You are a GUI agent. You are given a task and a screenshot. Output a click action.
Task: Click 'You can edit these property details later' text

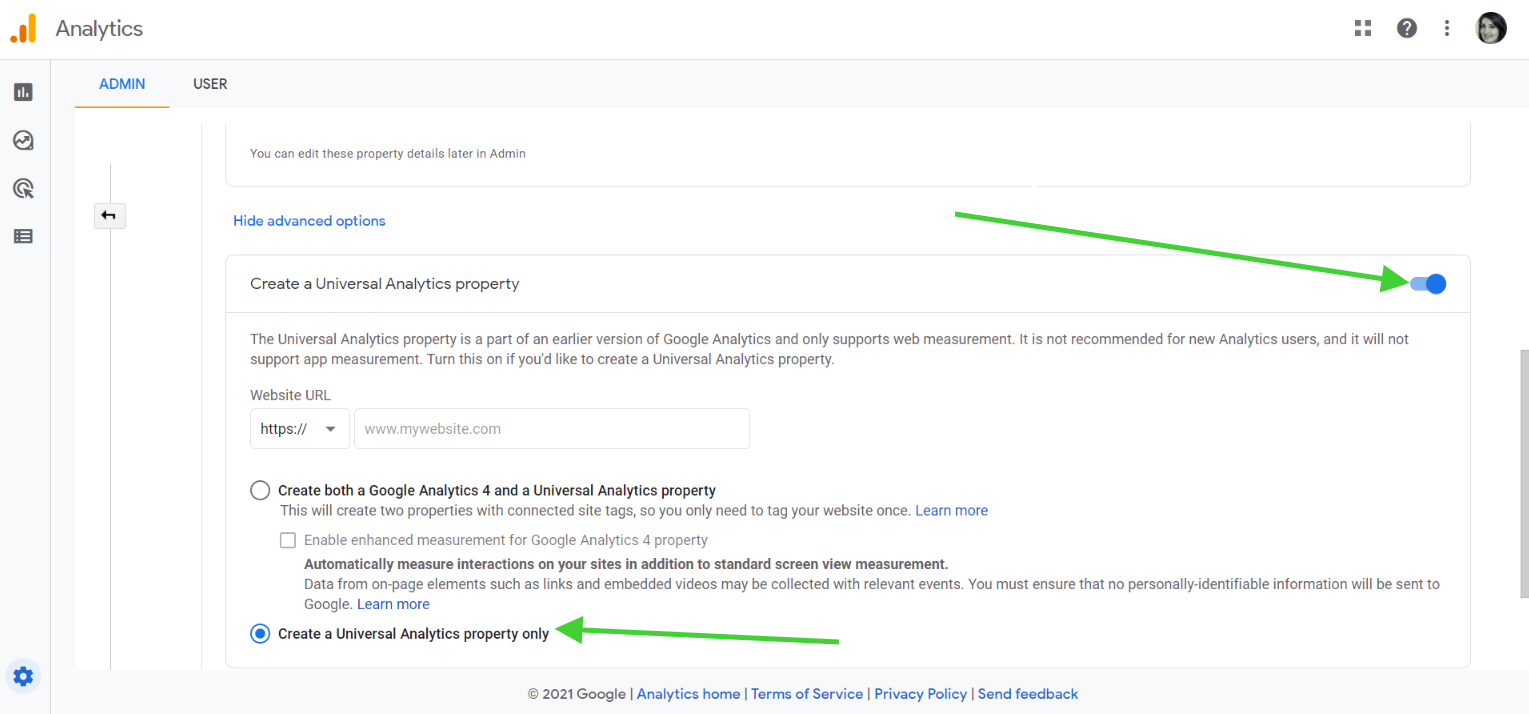(388, 154)
